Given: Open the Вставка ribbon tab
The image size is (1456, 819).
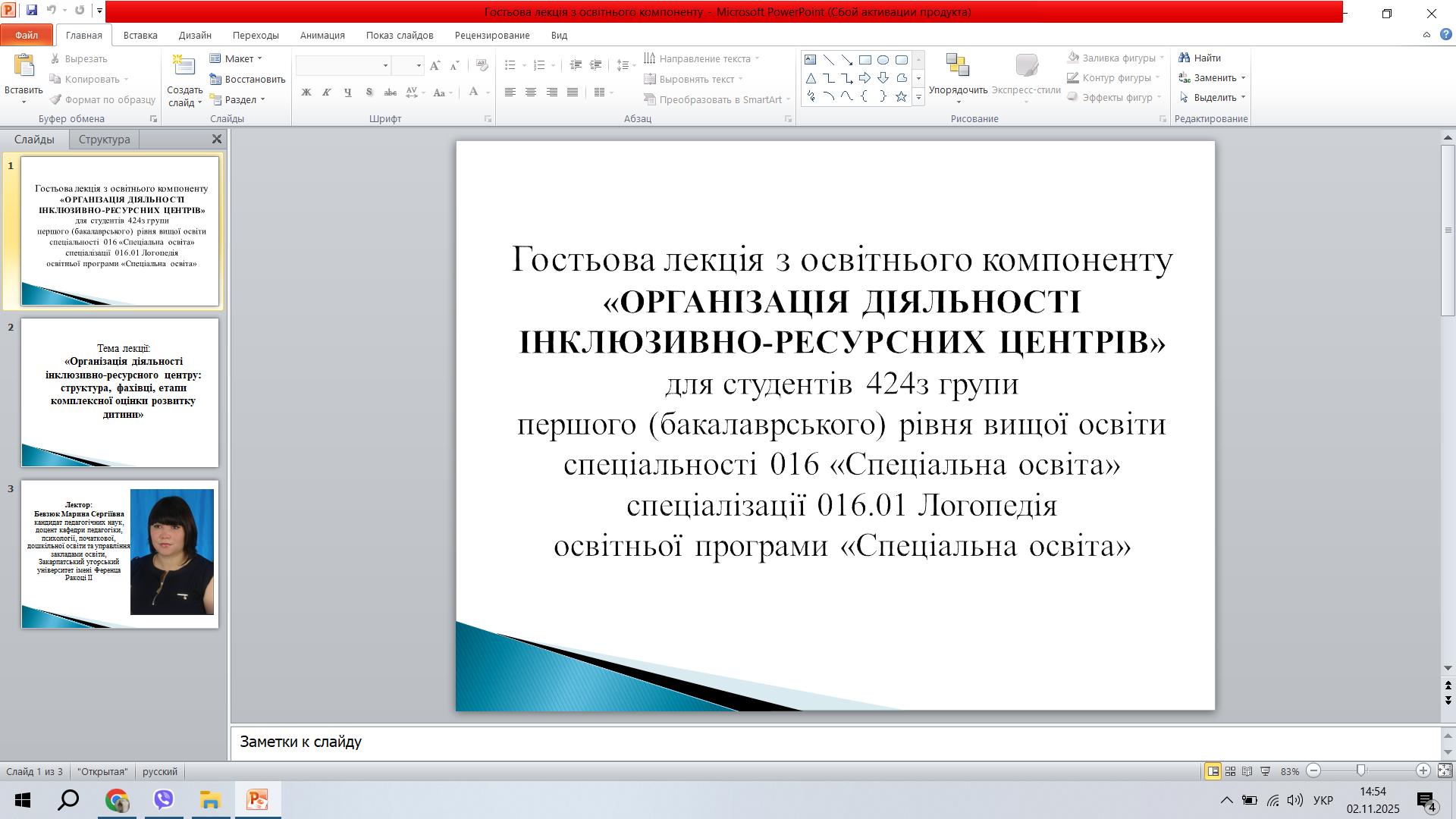Looking at the screenshot, I should click(140, 35).
